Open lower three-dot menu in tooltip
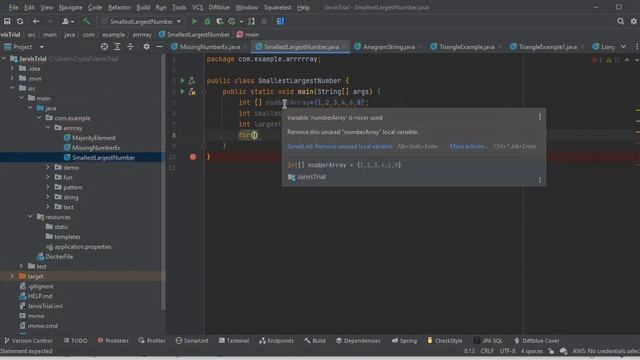640x360 pixels. pyautogui.click(x=540, y=180)
